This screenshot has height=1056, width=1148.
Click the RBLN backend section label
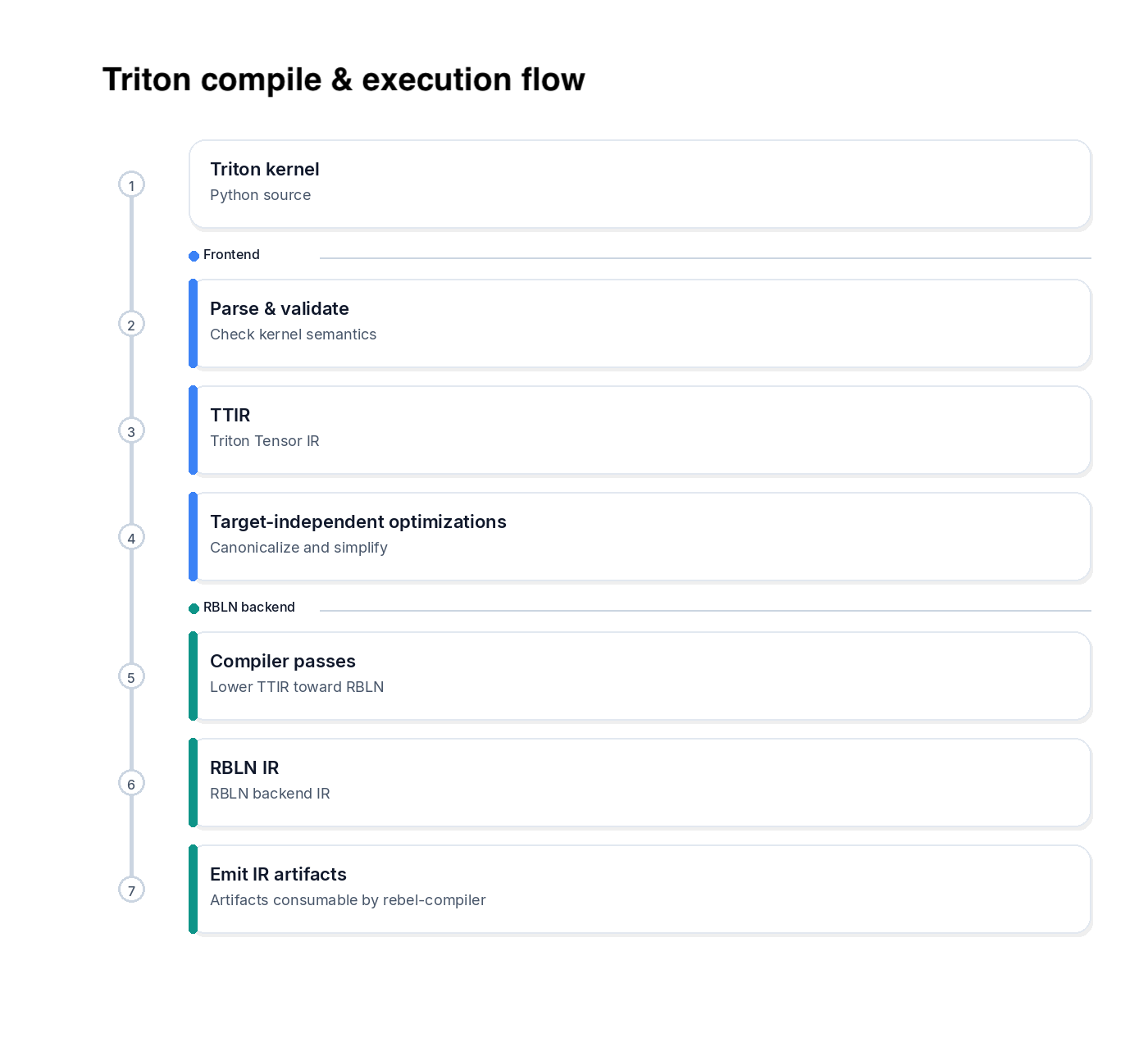tap(248, 608)
